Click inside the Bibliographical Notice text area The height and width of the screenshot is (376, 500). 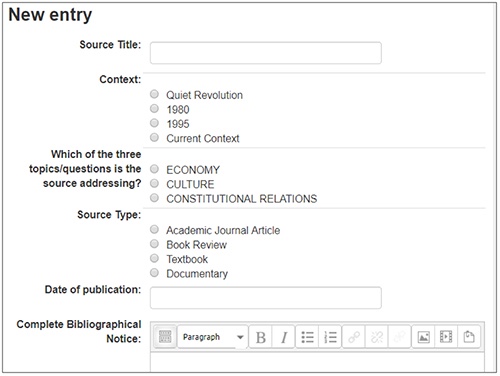[x=317, y=362]
